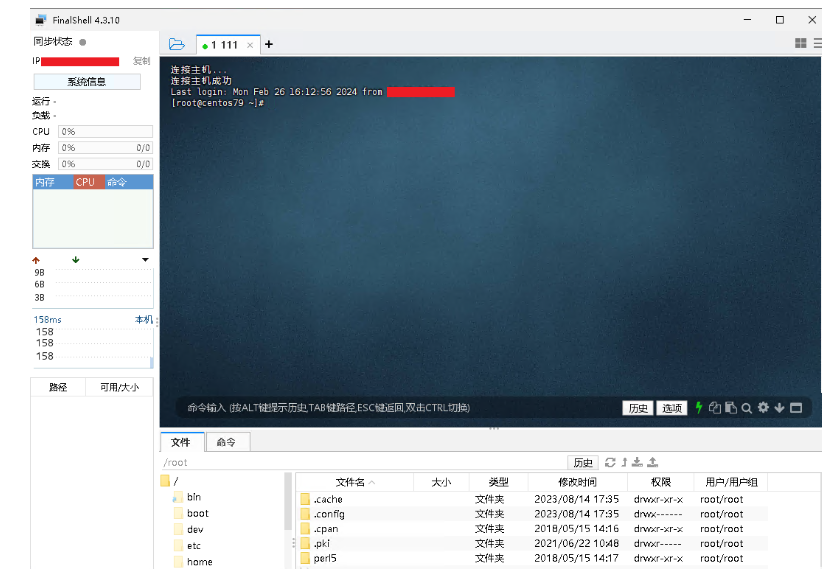
Task: Select the .config folder row
Action: click(x=532, y=514)
